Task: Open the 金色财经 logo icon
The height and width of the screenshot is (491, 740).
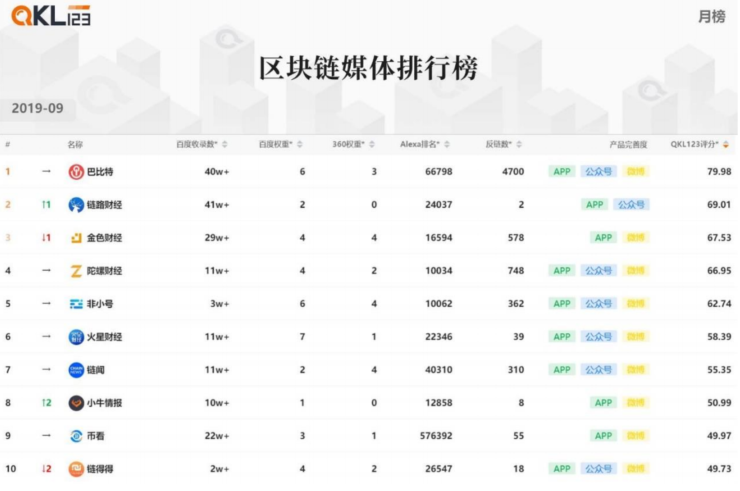Action: click(76, 238)
